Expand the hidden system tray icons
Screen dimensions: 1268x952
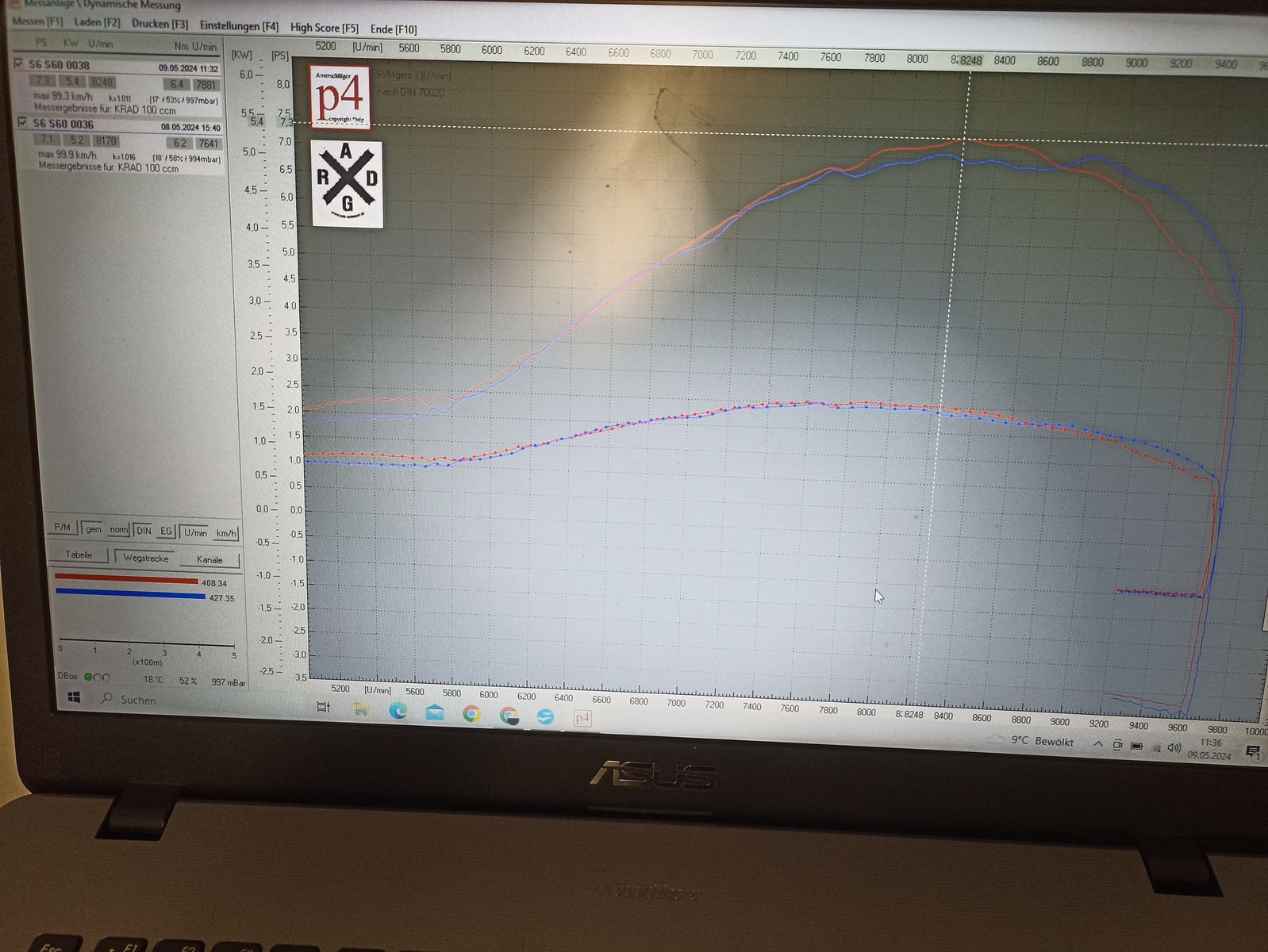[x=1098, y=744]
